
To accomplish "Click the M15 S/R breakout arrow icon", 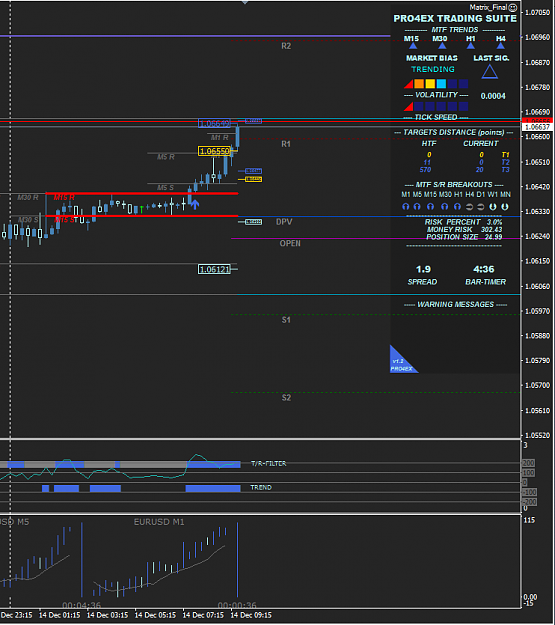I will (430, 206).
